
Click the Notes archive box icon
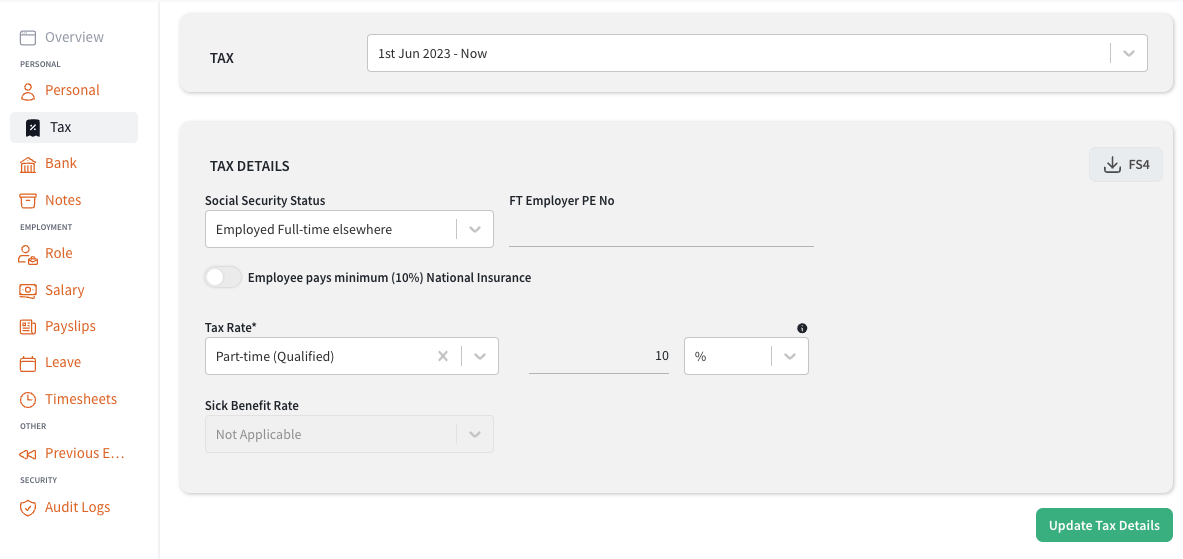pyautogui.click(x=28, y=201)
